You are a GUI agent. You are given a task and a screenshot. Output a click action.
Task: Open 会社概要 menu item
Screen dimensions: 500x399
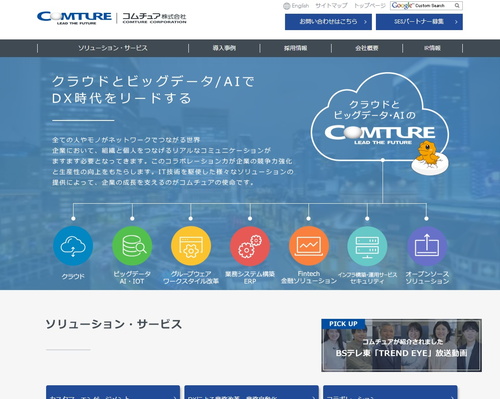(367, 48)
